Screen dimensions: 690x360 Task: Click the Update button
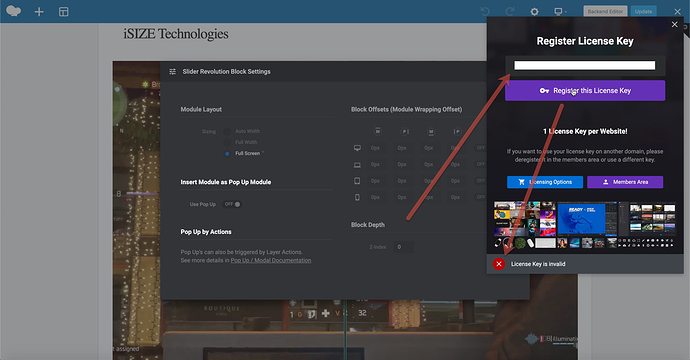pos(643,11)
